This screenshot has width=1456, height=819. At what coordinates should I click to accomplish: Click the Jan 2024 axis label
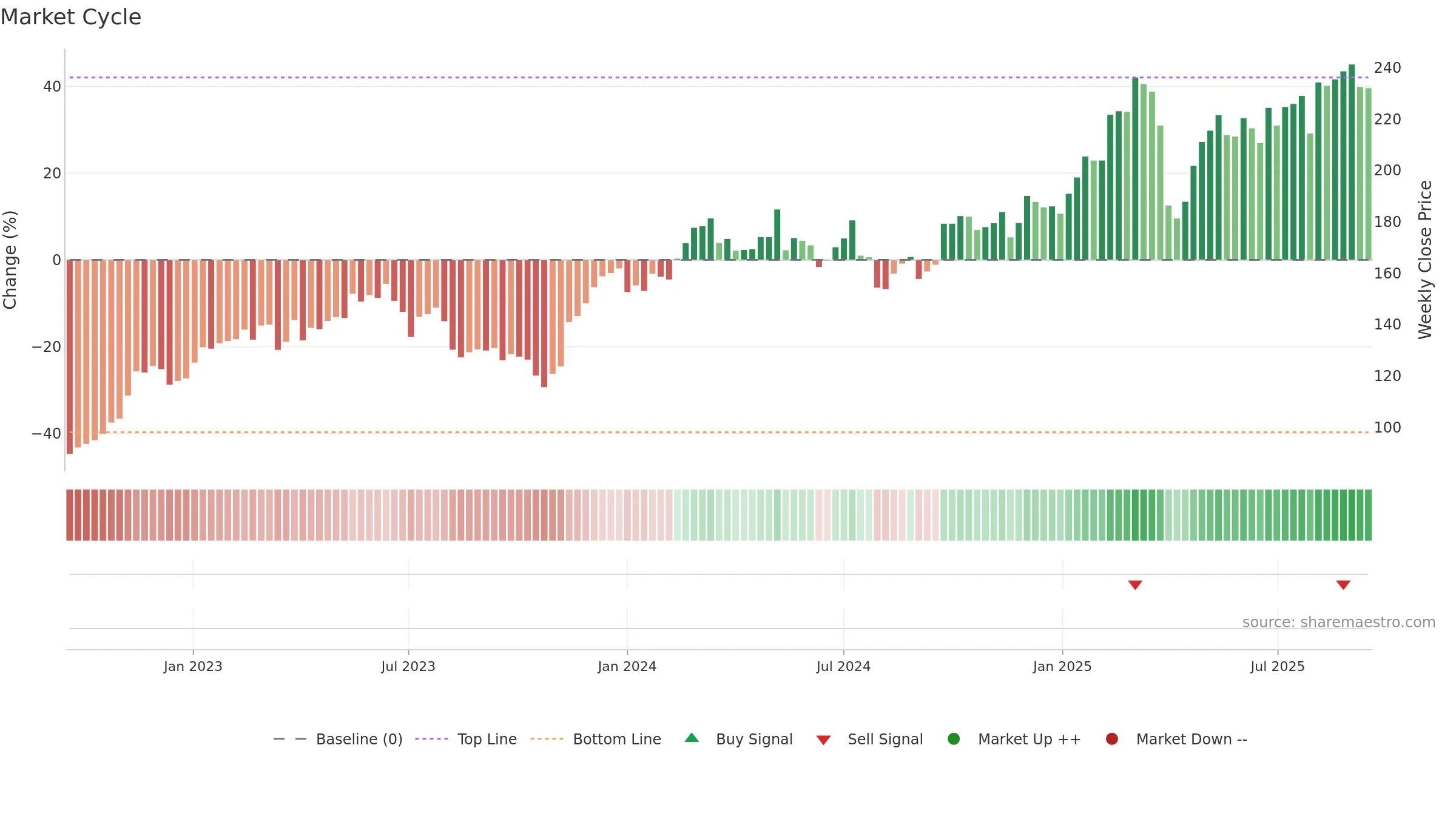pos(627,666)
